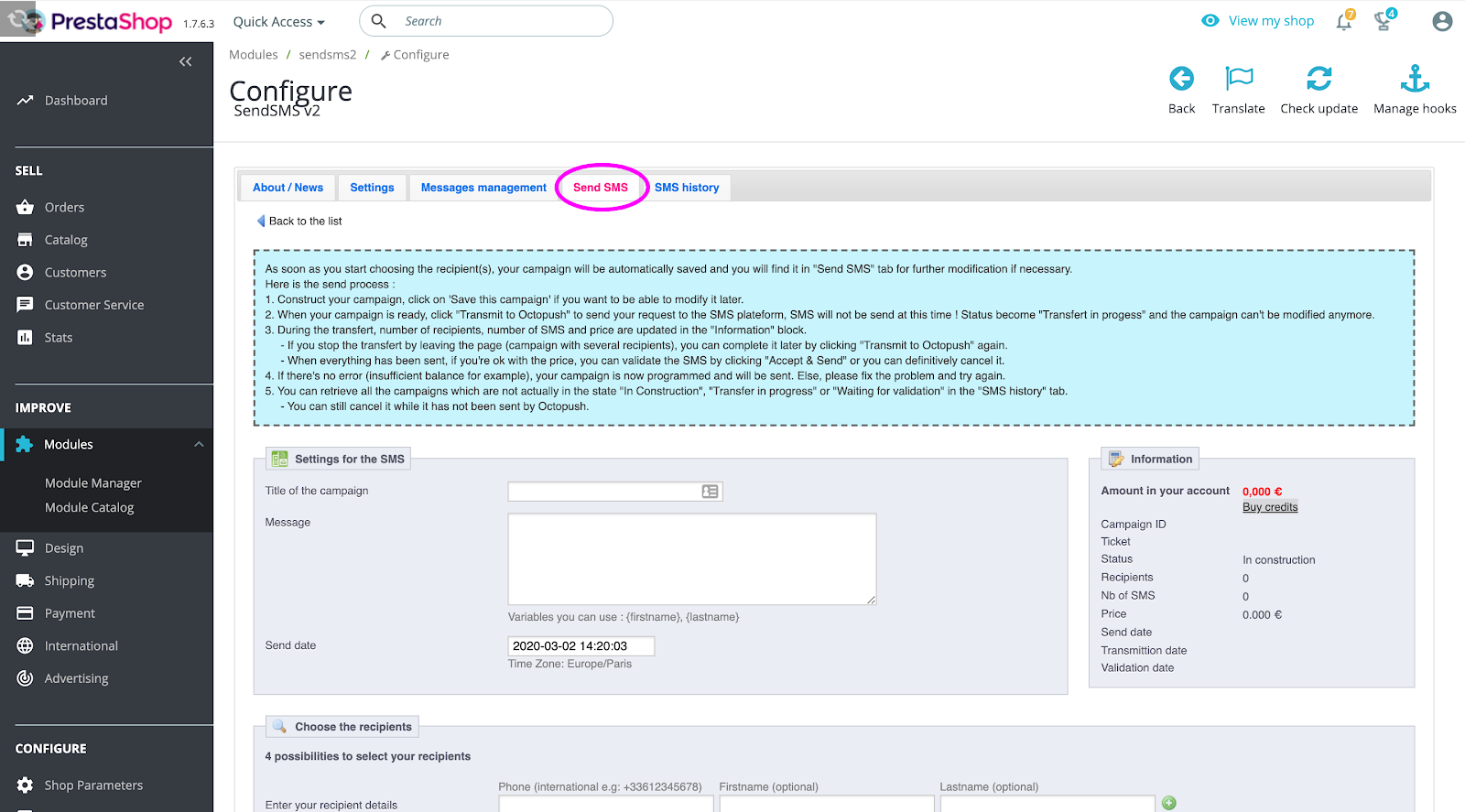Open the Catalog menu in the sidebar
Screen dimensions: 1465x812
tap(66, 240)
